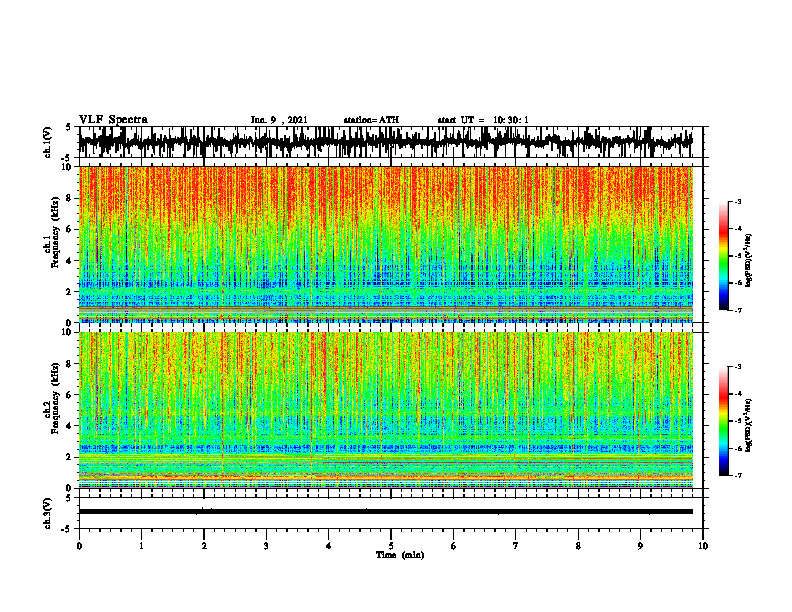Viewport: 792px width, 612px height.
Task: Click the "4" kHz tick of ch.2 frequency axis
Action: [x=70, y=426]
